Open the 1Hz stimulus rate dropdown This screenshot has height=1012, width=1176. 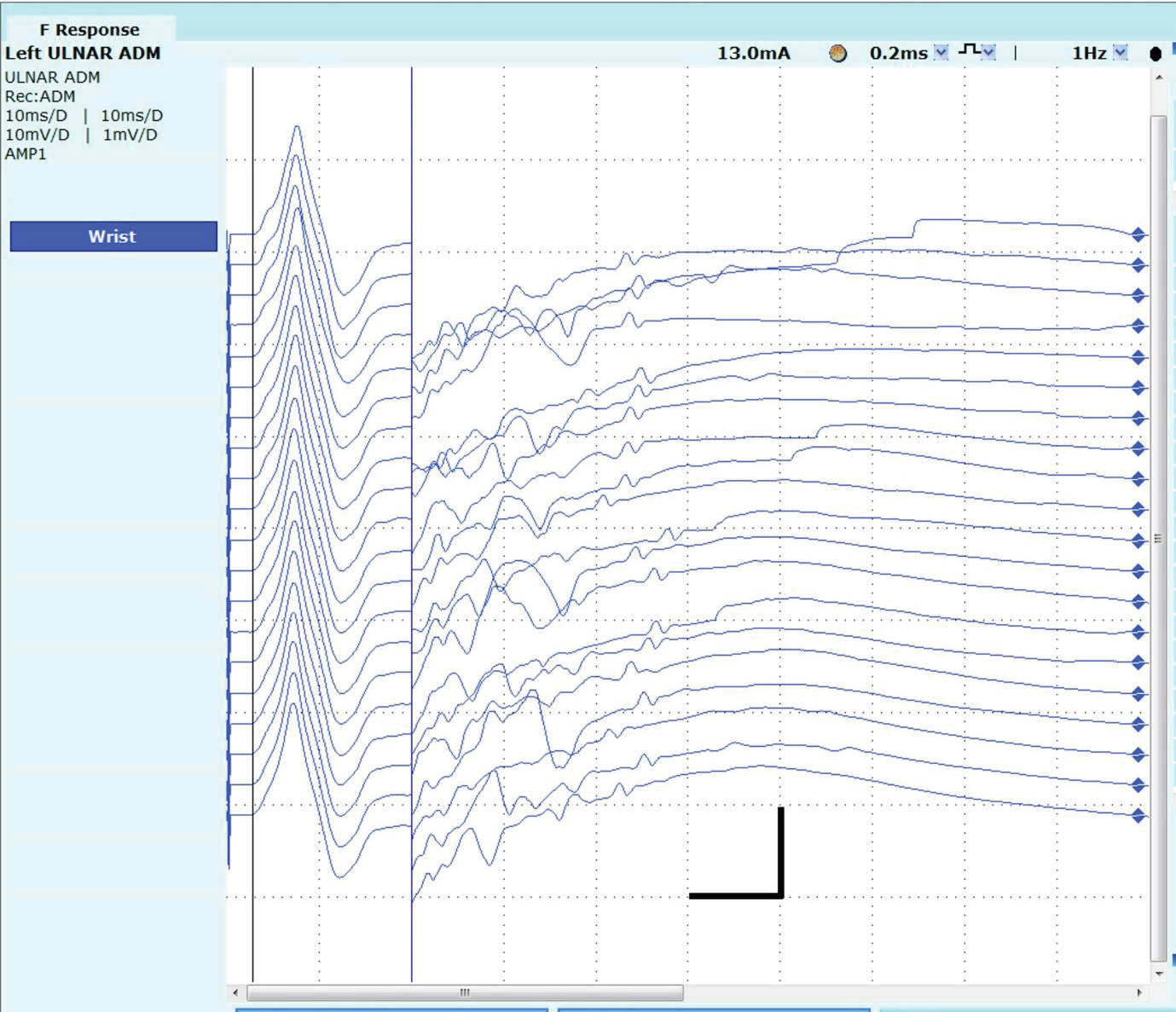(1121, 53)
